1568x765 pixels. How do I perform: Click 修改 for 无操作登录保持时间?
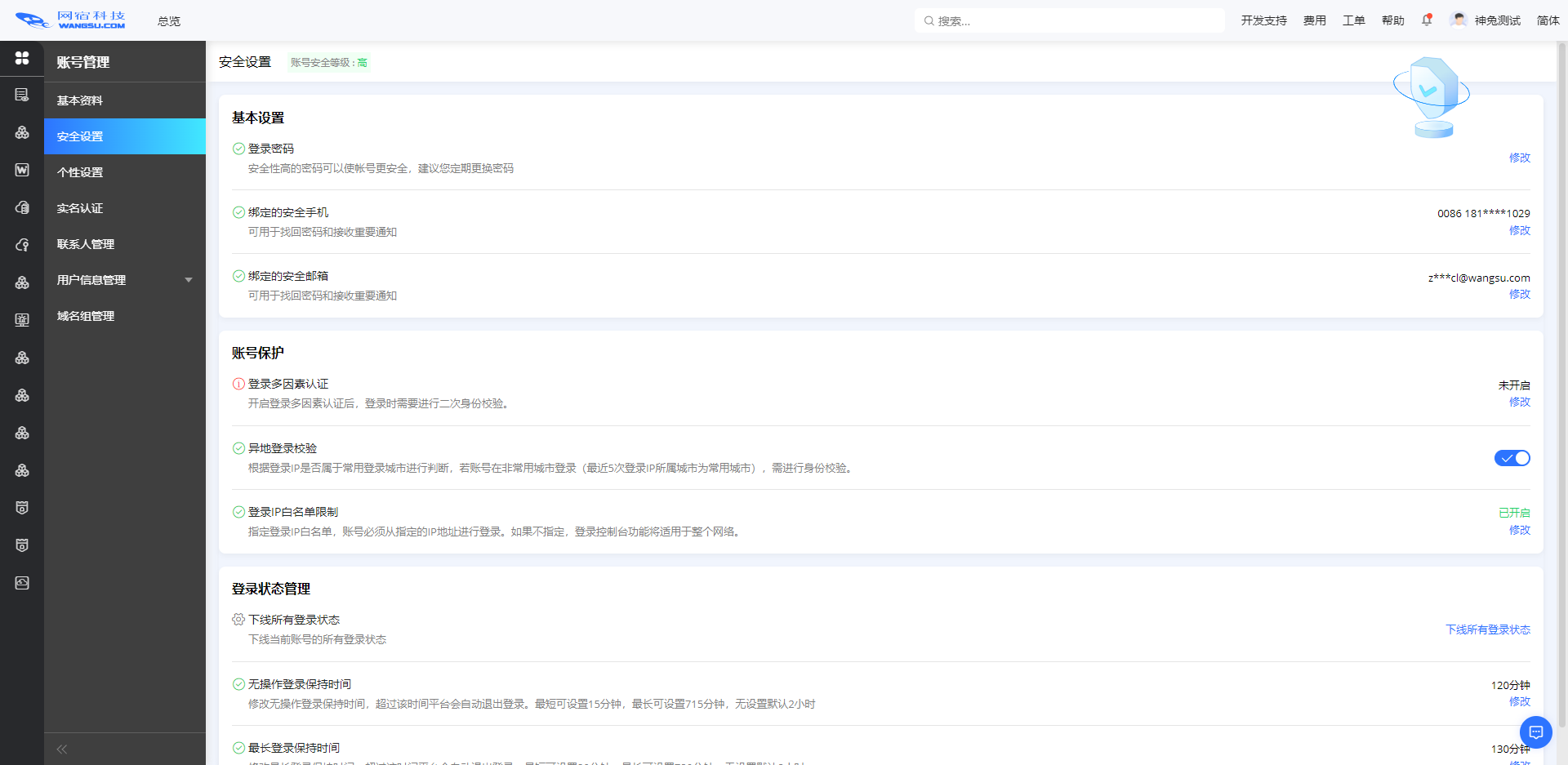1519,701
